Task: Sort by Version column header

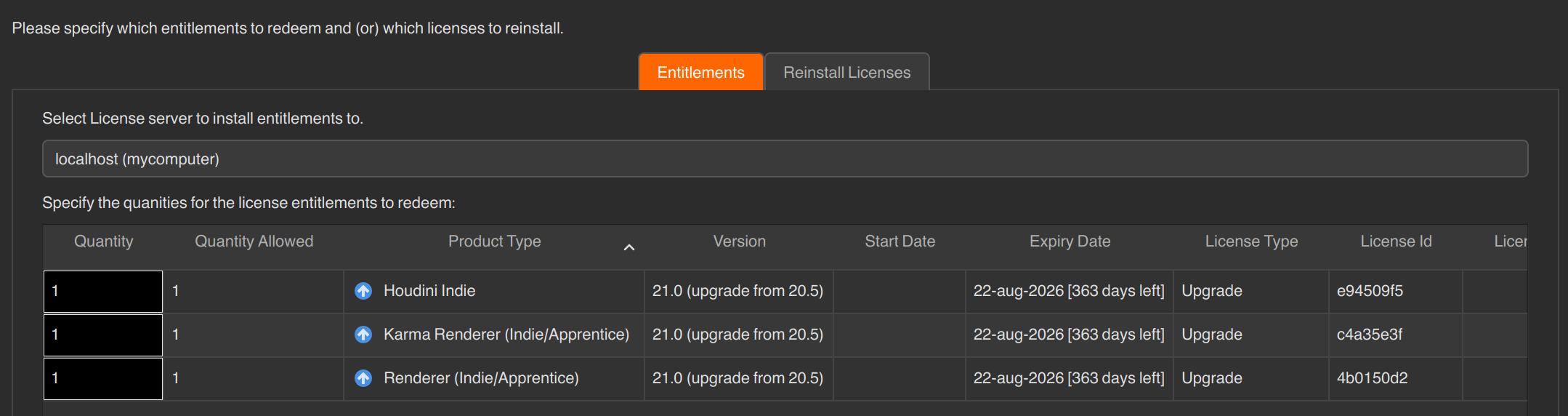Action: pyautogui.click(x=739, y=241)
